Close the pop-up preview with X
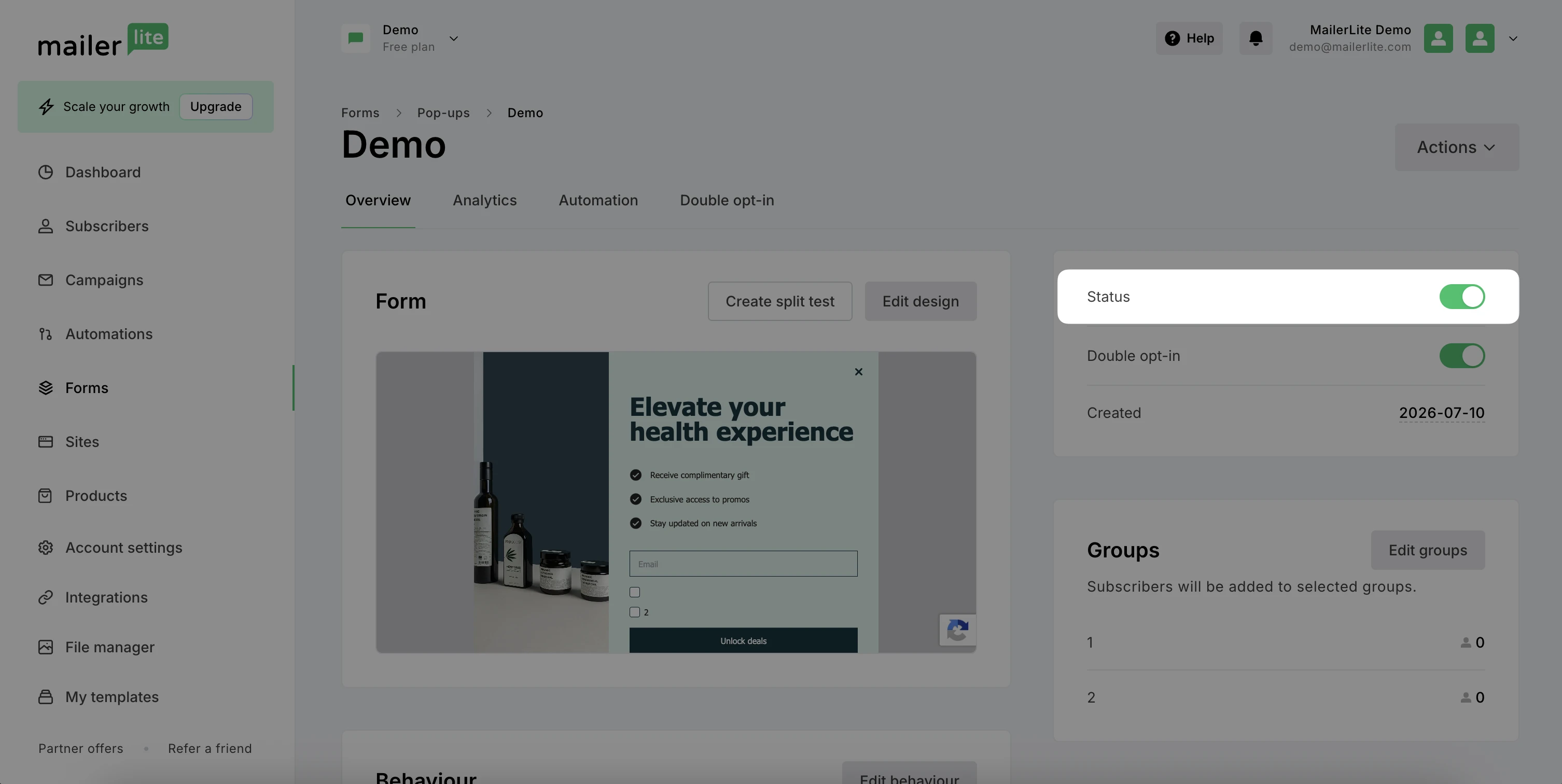The height and width of the screenshot is (784, 1562). [859, 372]
